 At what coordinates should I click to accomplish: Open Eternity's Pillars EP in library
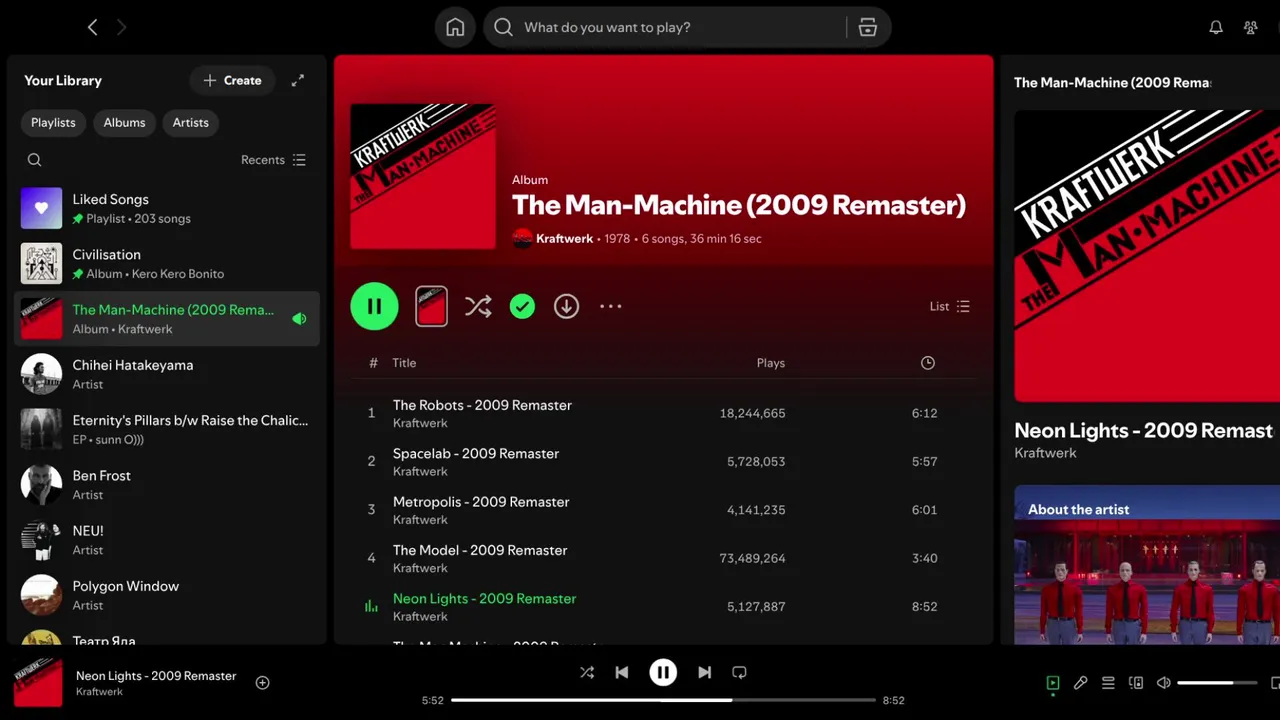[x=167, y=429]
